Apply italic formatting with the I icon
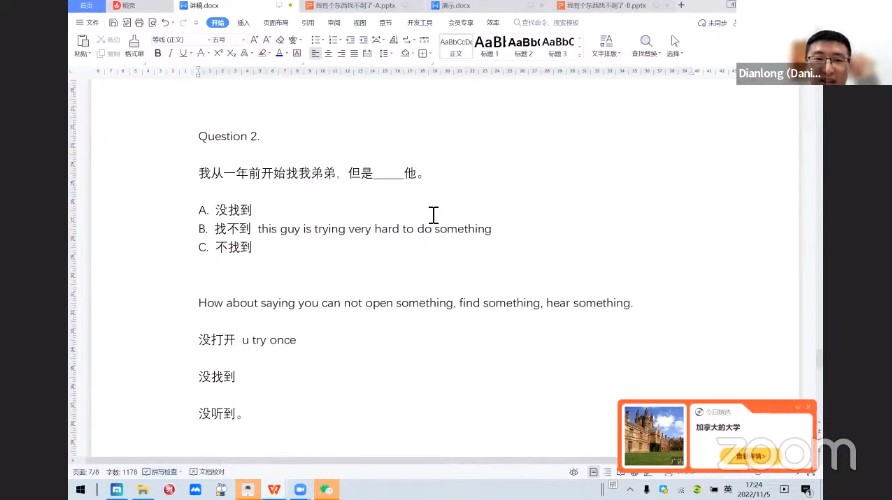 [x=170, y=53]
